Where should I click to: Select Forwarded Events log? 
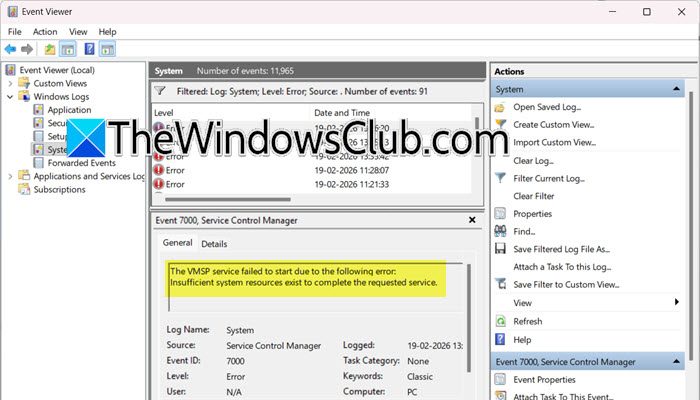click(81, 163)
